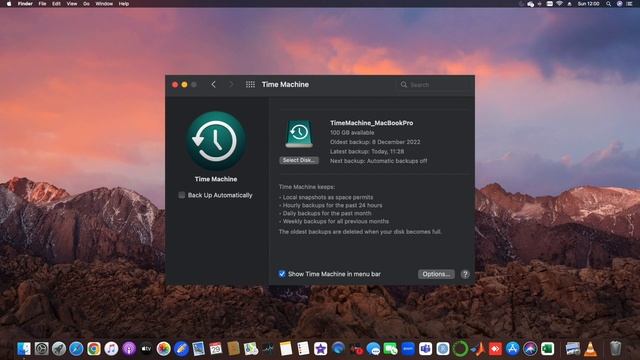Open the Help menu
The height and width of the screenshot is (360, 640).
tap(124, 4)
